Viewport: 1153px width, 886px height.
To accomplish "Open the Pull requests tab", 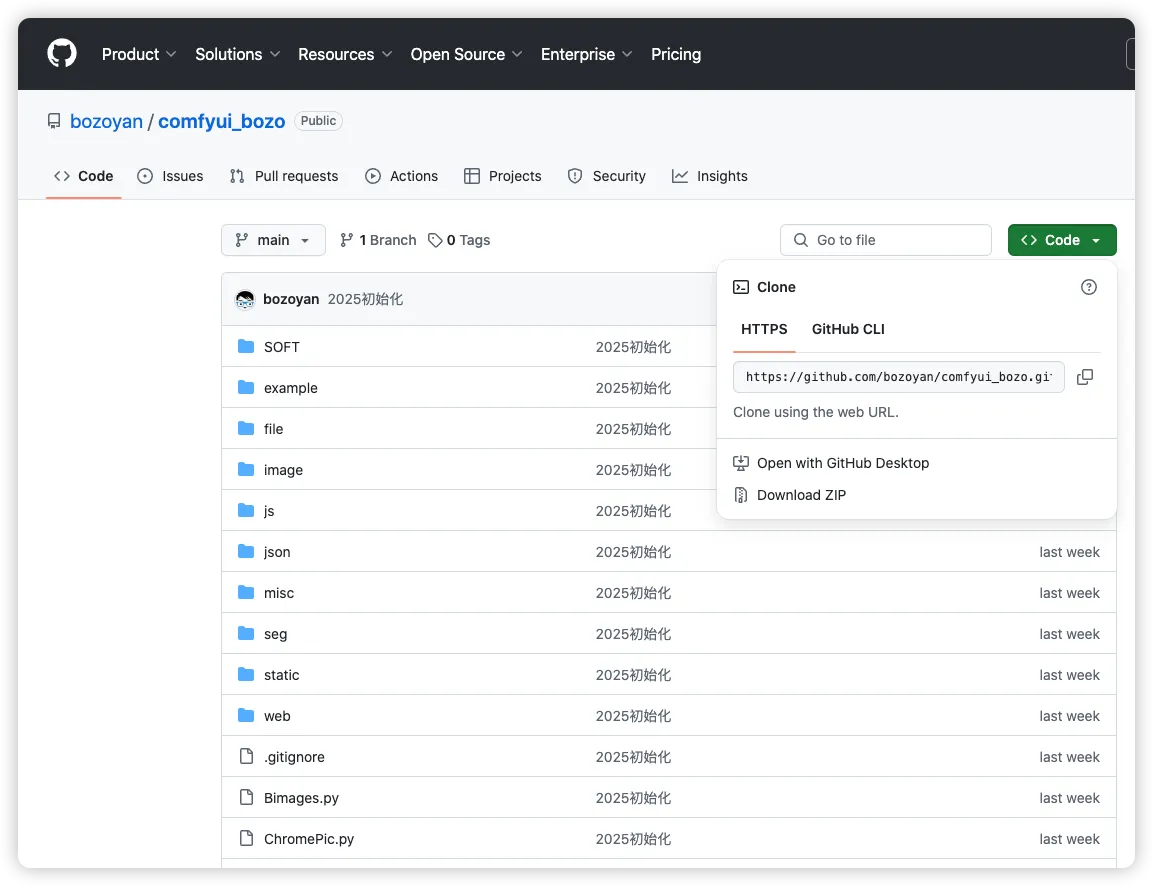I will tap(284, 176).
